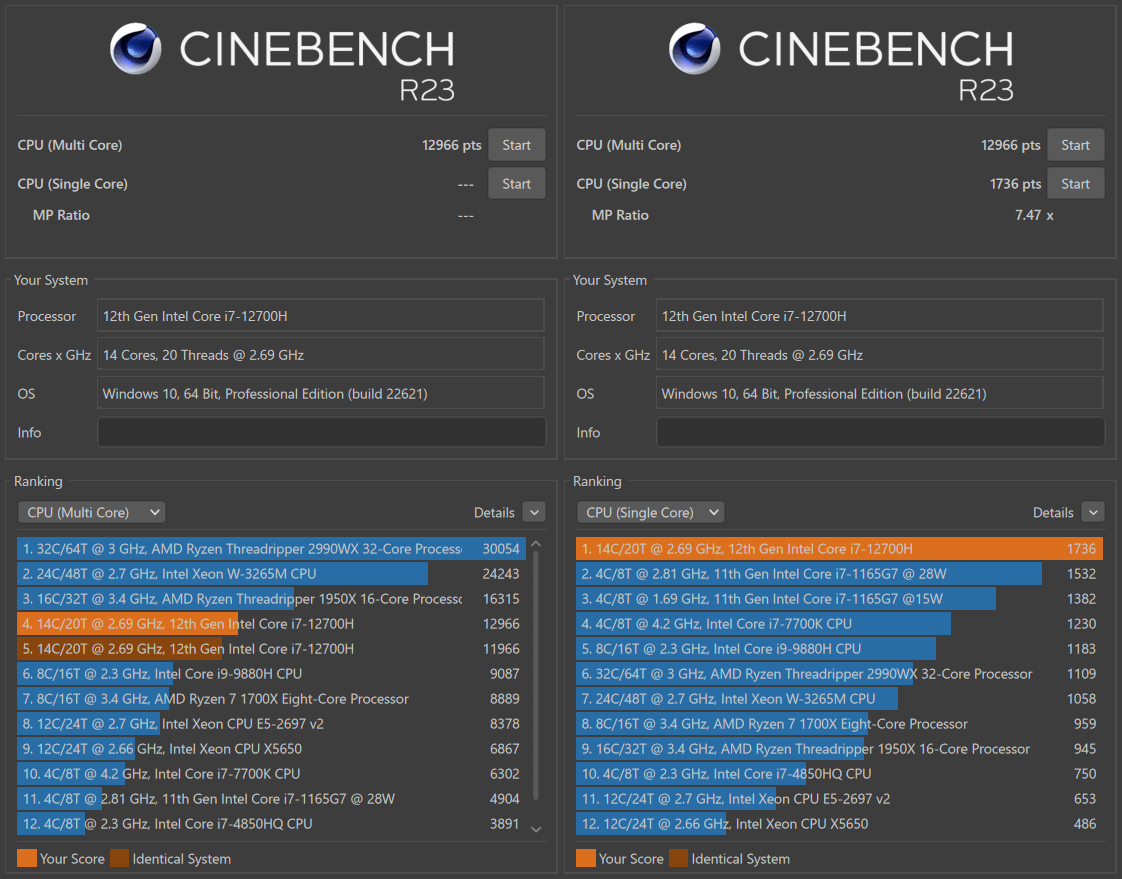Select i7-4850HQ row scoring 750
This screenshot has width=1122, height=879.
839,774
